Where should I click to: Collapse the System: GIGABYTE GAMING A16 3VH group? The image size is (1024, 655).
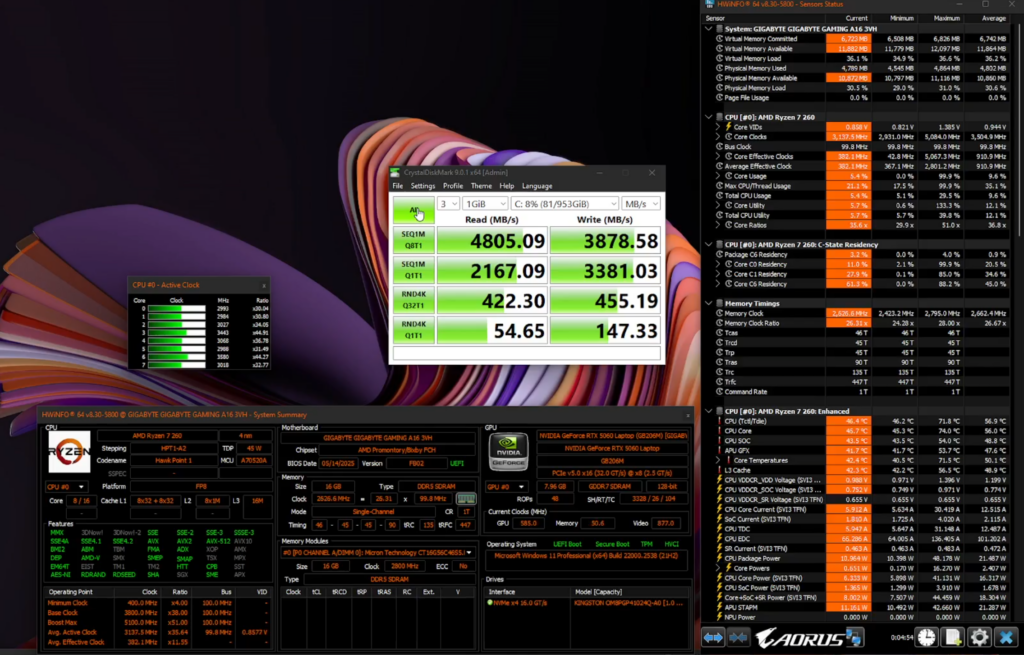tap(709, 29)
